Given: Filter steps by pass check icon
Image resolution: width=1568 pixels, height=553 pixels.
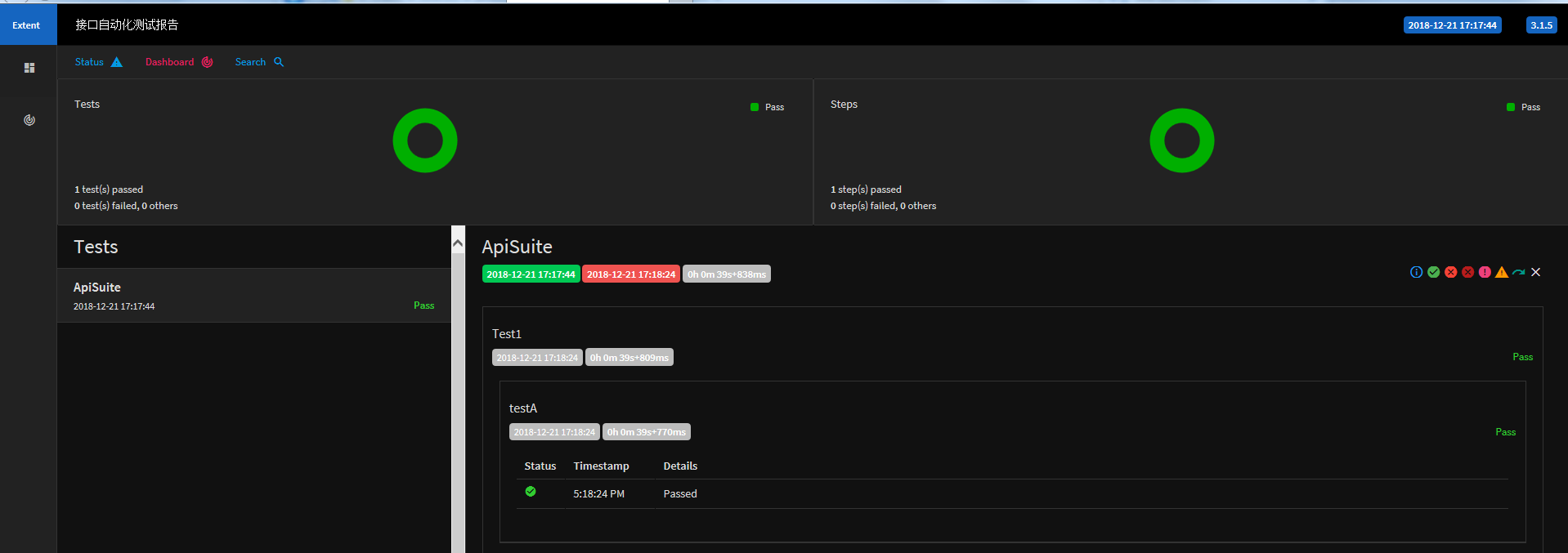Looking at the screenshot, I should [x=1433, y=272].
